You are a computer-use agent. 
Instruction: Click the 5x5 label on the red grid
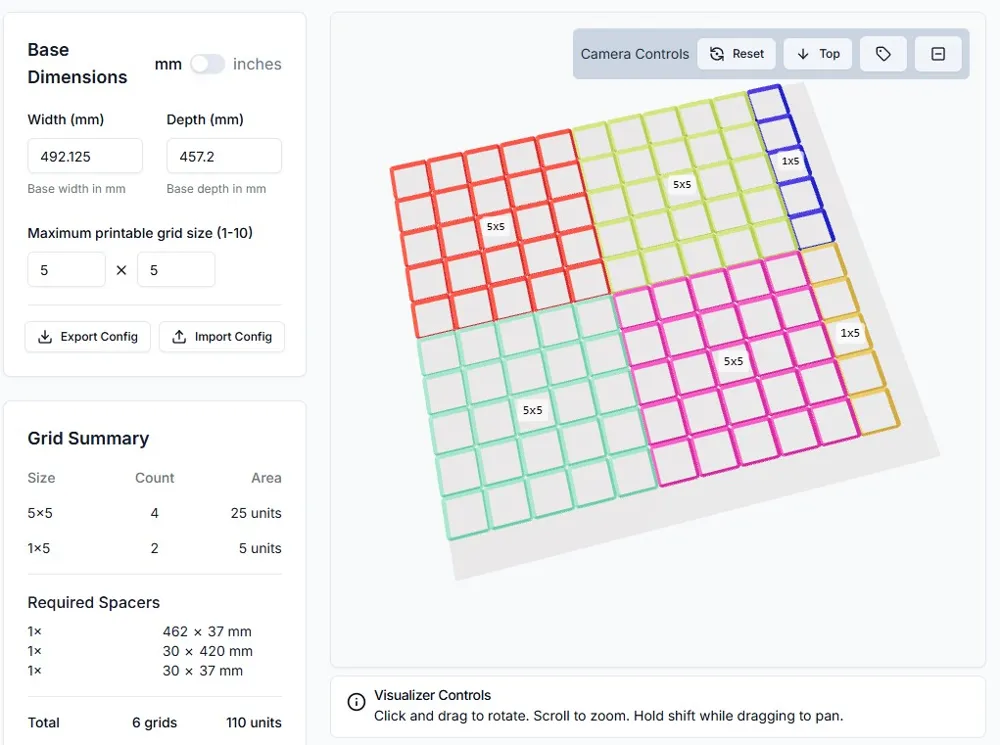click(x=496, y=227)
